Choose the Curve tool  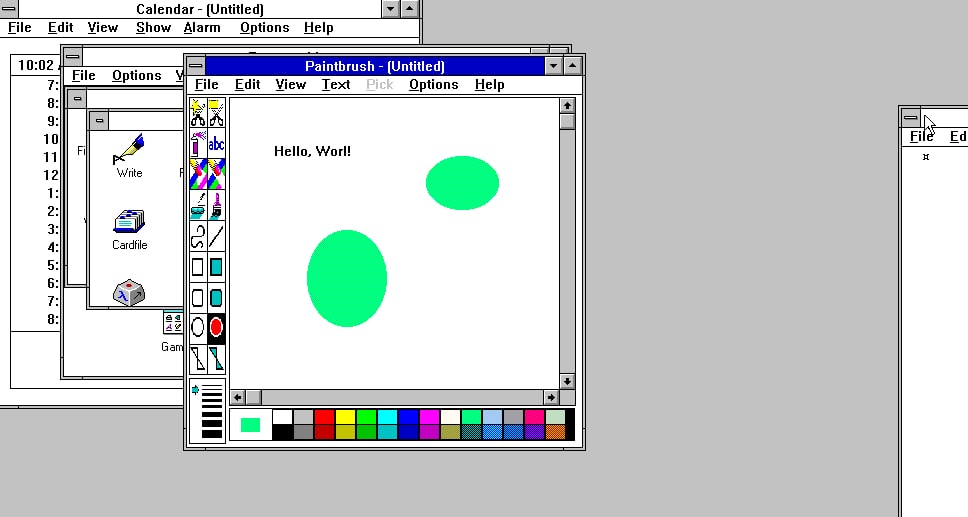tap(198, 236)
